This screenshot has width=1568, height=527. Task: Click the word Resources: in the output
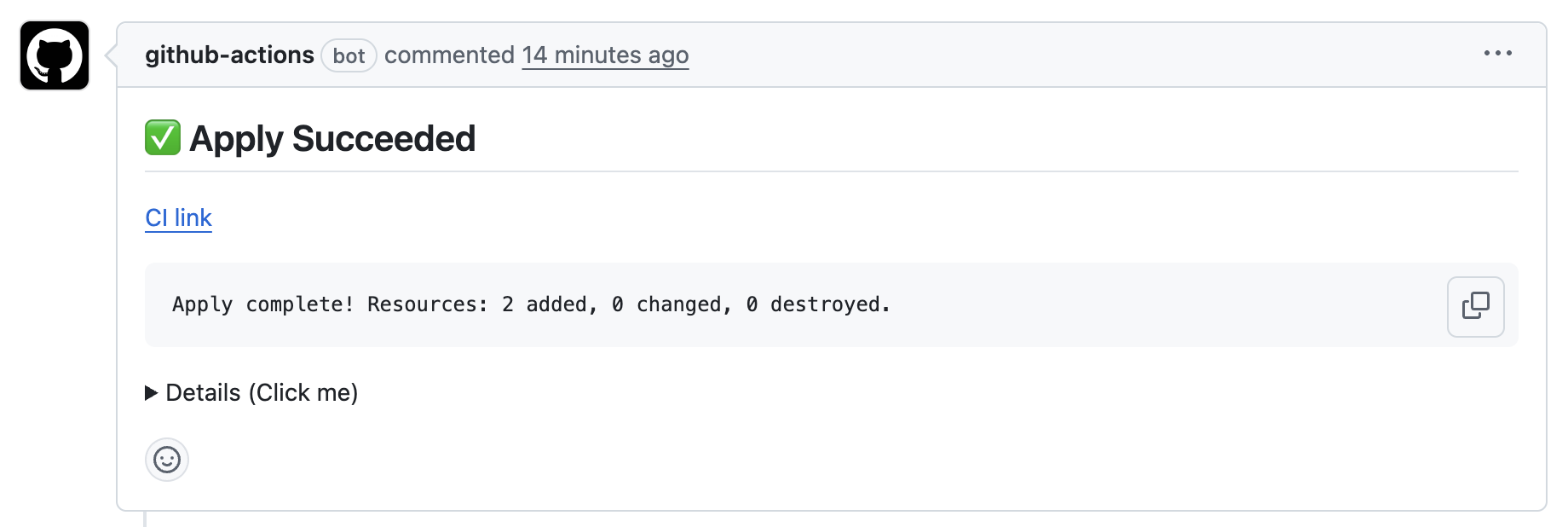coord(428,304)
